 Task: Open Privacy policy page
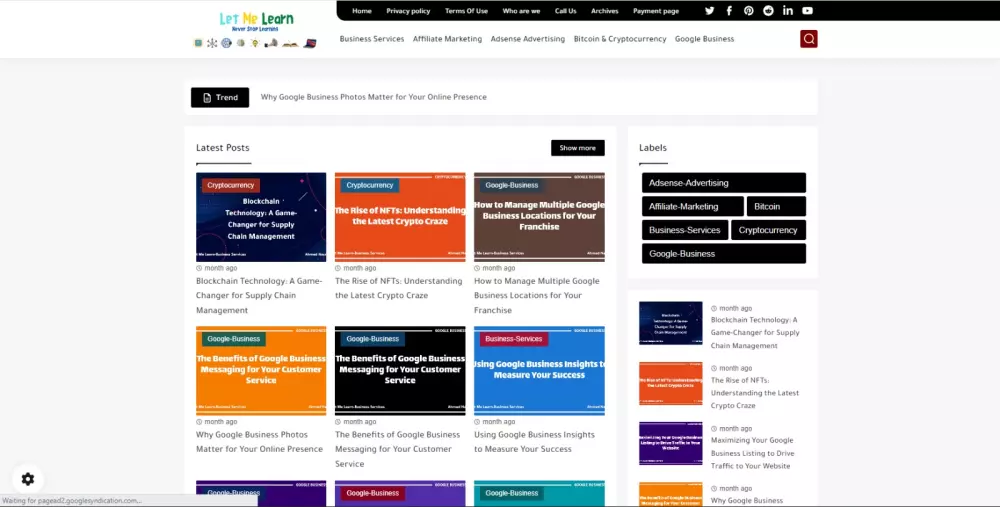[x=408, y=11]
